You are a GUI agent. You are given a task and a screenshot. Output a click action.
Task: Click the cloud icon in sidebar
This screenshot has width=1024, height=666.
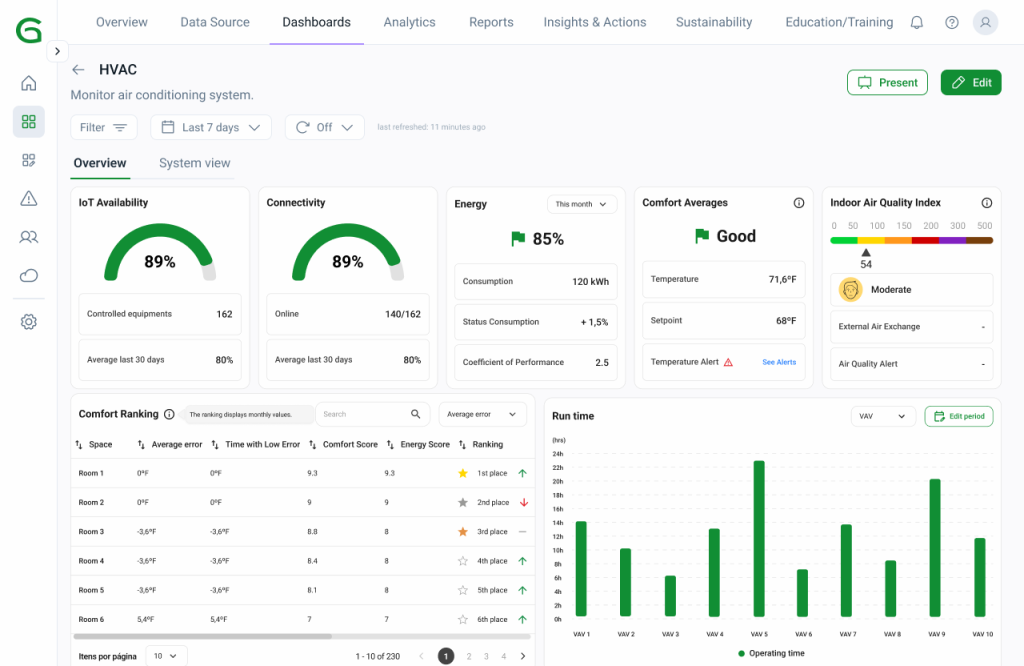point(29,276)
